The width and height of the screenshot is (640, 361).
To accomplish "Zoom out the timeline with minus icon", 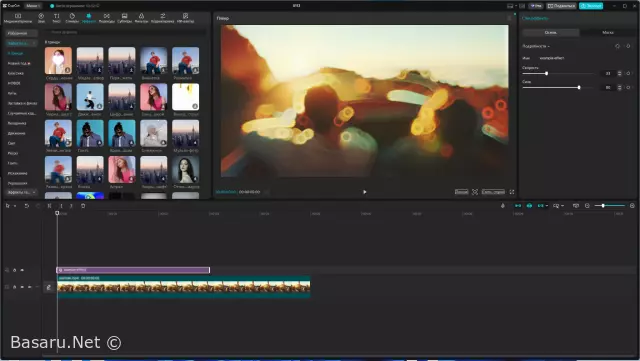I will coord(587,206).
